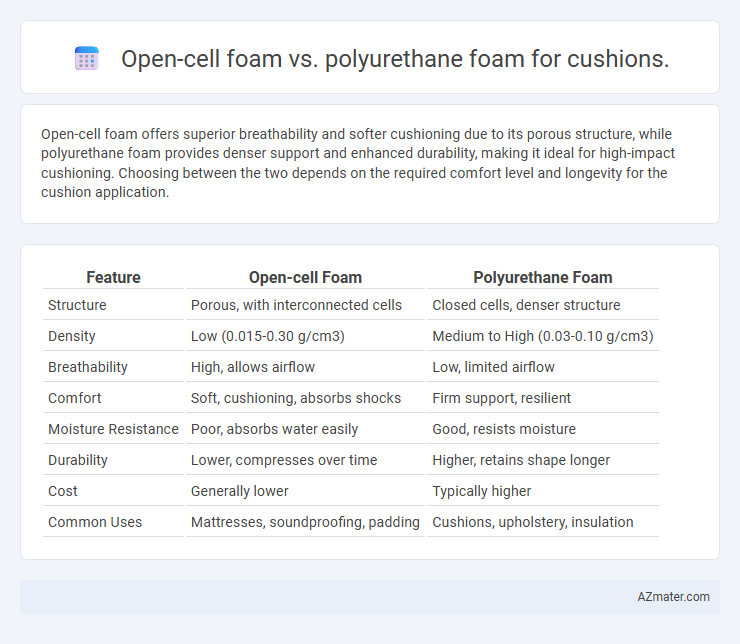Click 'Low, limited airflow' cell
Screen dimensions: 740x644
pyautogui.click(x=543, y=367)
